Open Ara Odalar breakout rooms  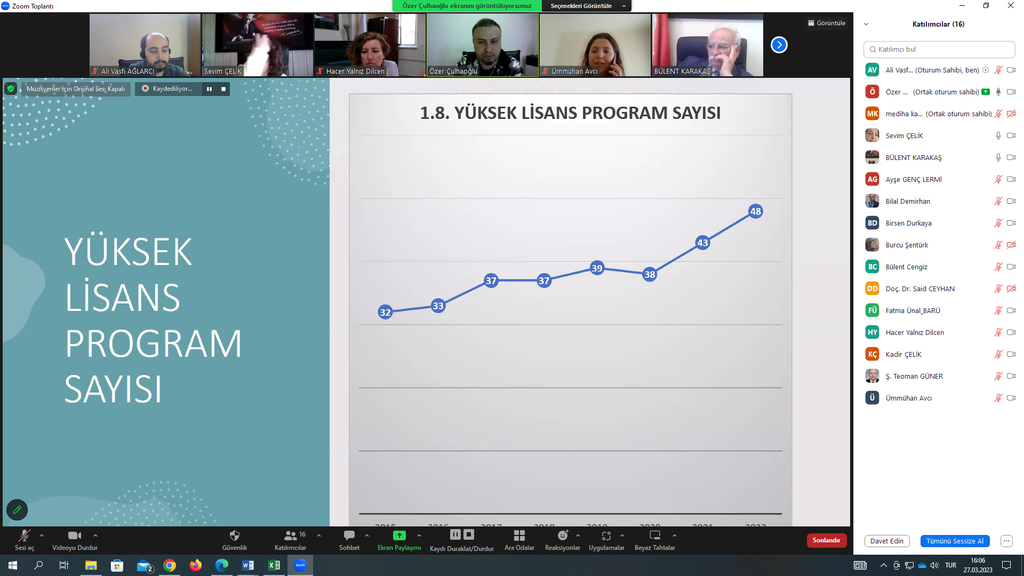click(519, 536)
